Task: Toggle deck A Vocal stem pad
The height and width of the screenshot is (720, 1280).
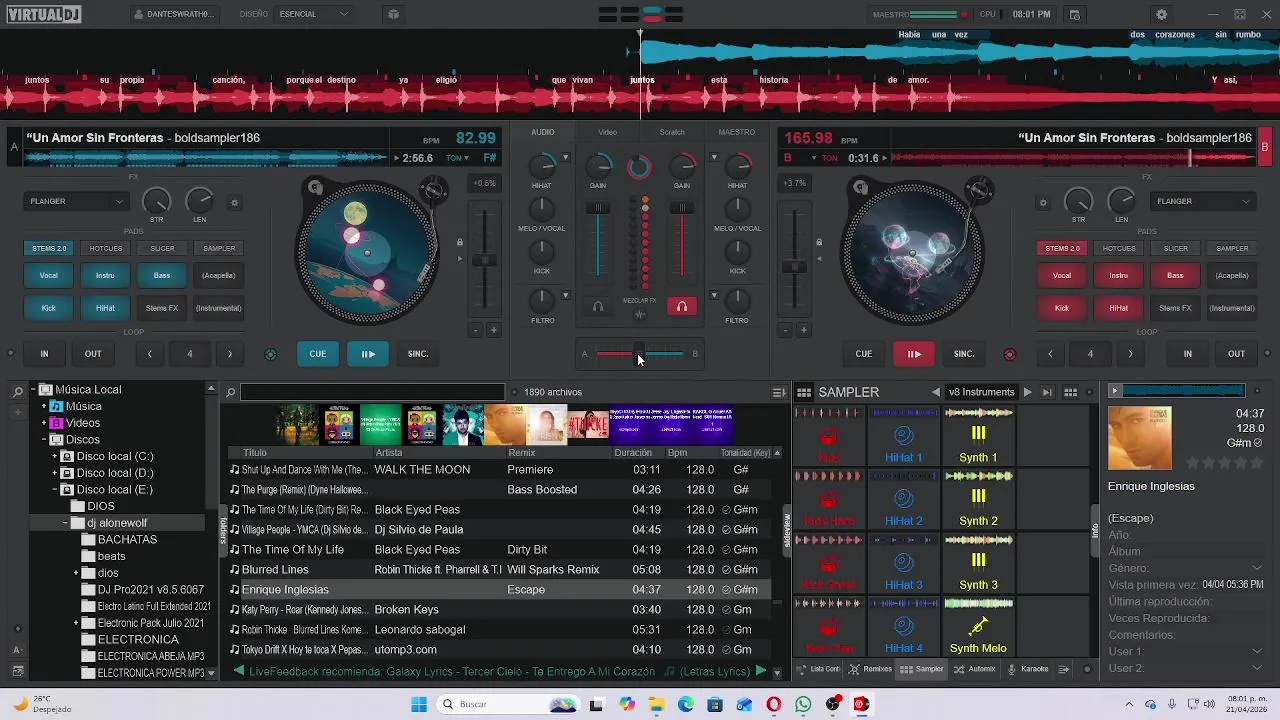Action: coord(48,275)
